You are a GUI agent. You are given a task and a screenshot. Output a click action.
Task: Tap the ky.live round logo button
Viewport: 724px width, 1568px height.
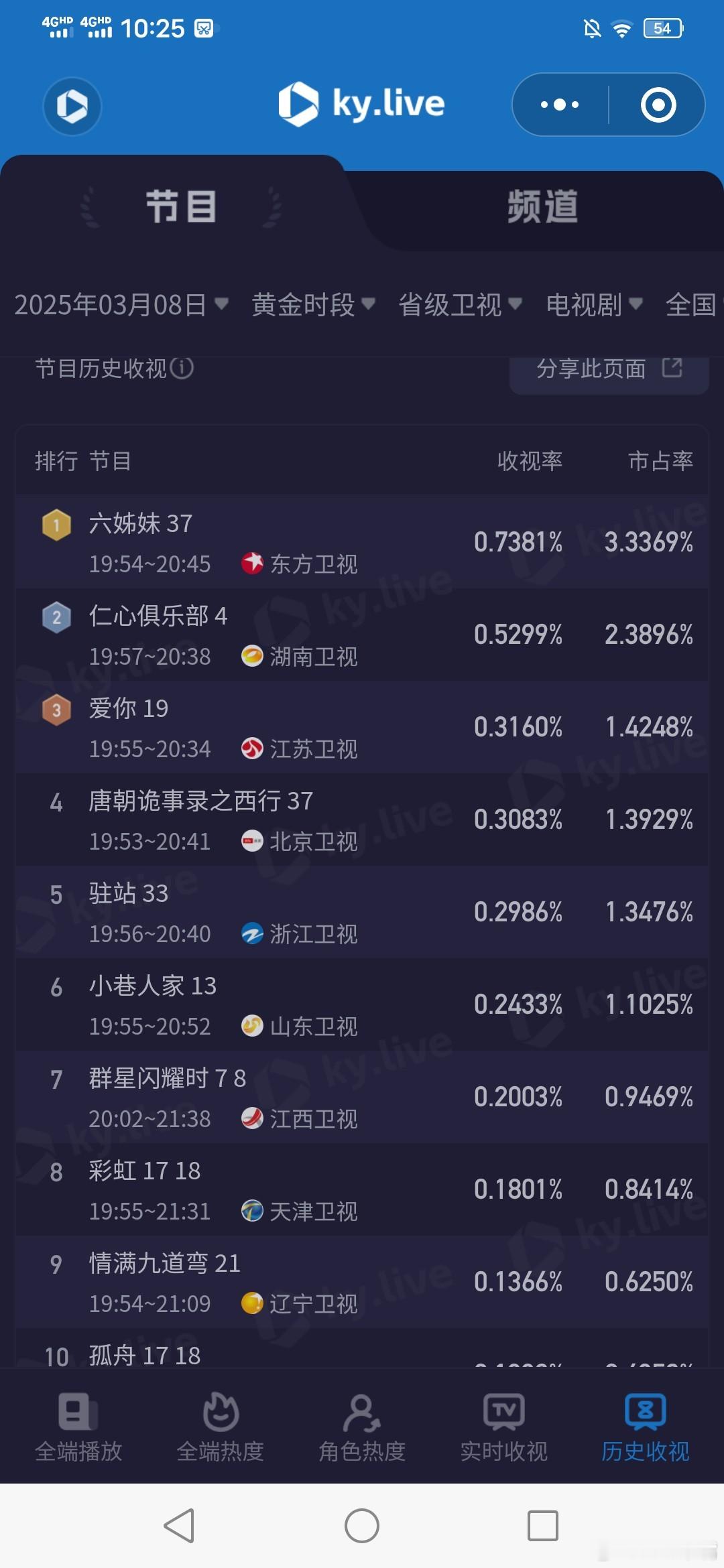[72, 106]
